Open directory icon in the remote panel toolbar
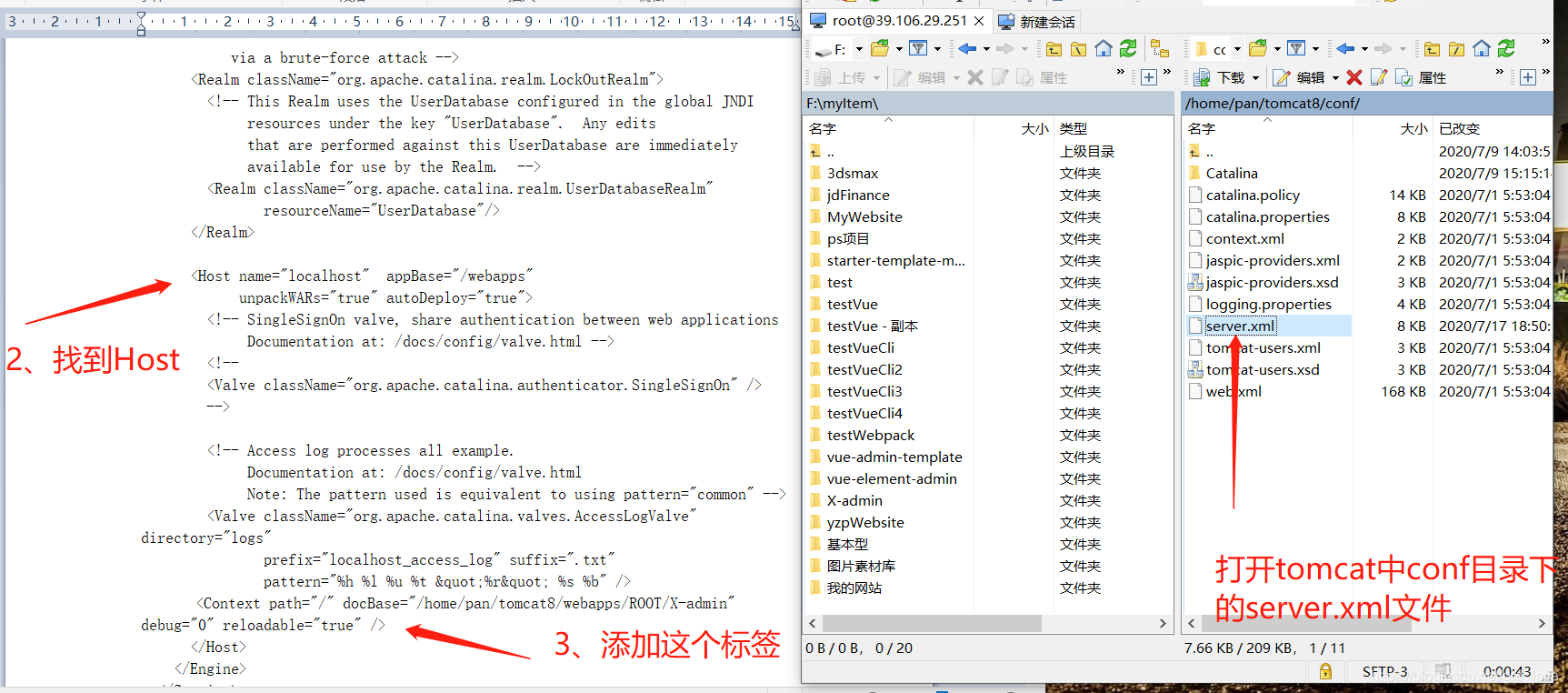 [x=1258, y=48]
